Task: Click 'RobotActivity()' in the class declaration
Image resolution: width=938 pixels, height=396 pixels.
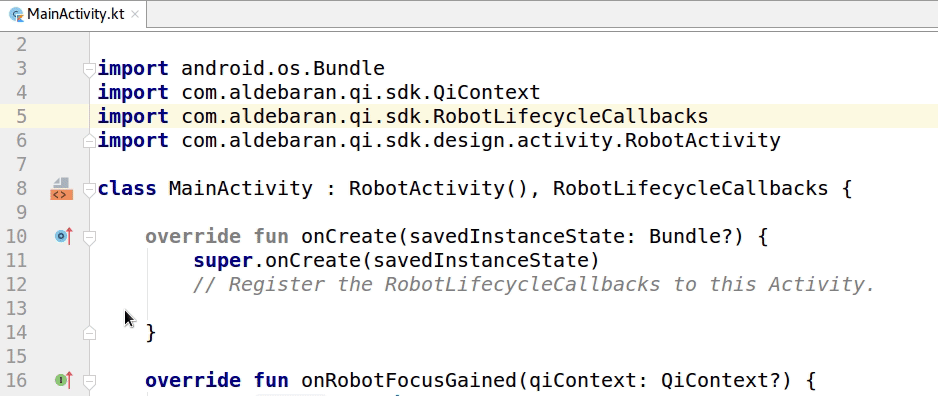Action: coord(438,188)
